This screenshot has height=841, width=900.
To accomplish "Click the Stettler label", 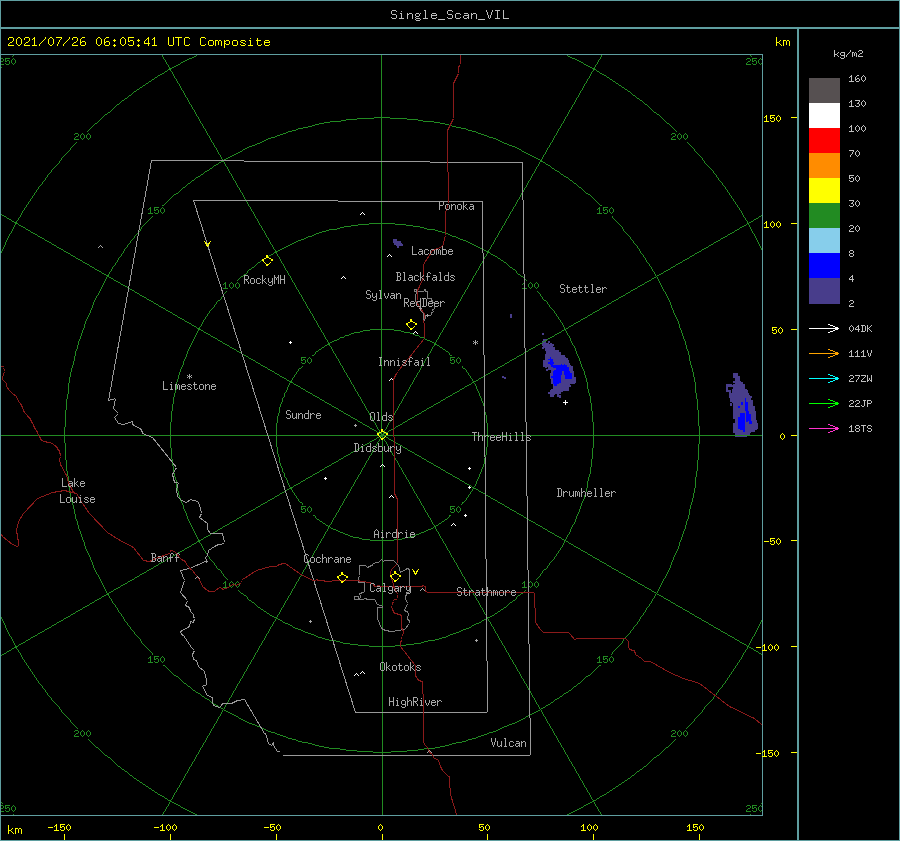I will 583,289.
